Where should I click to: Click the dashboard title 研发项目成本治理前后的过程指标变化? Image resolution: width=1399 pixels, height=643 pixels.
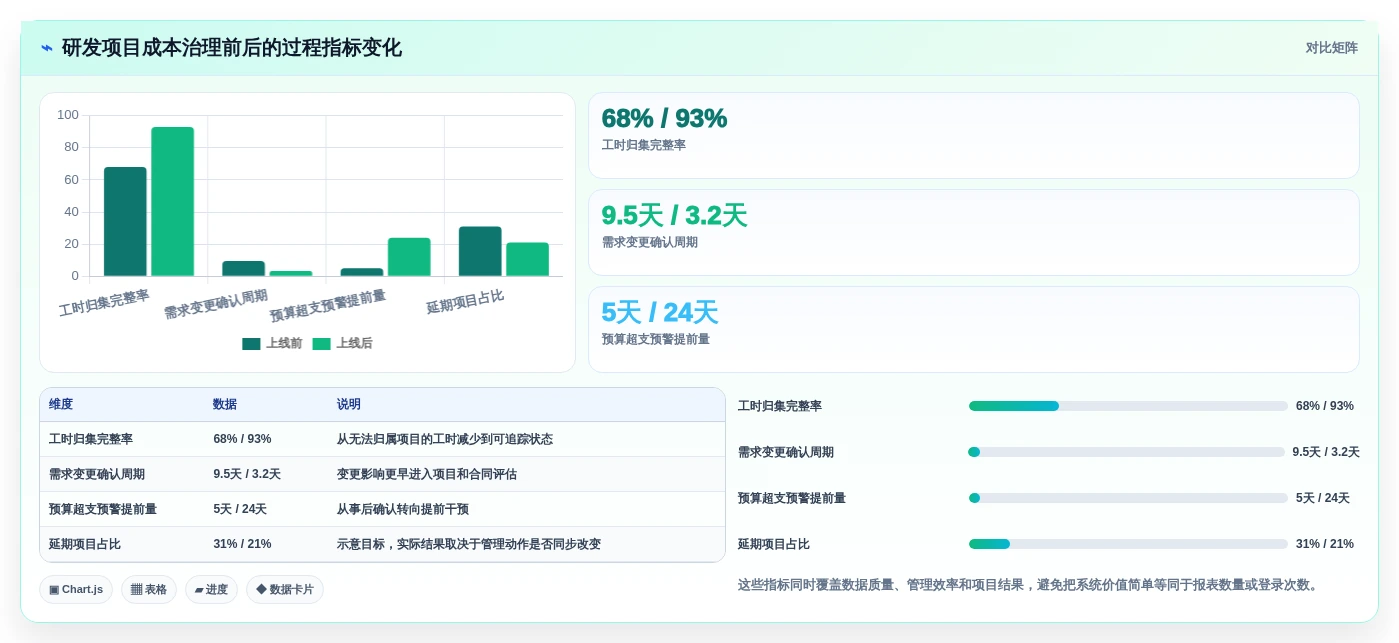point(232,48)
